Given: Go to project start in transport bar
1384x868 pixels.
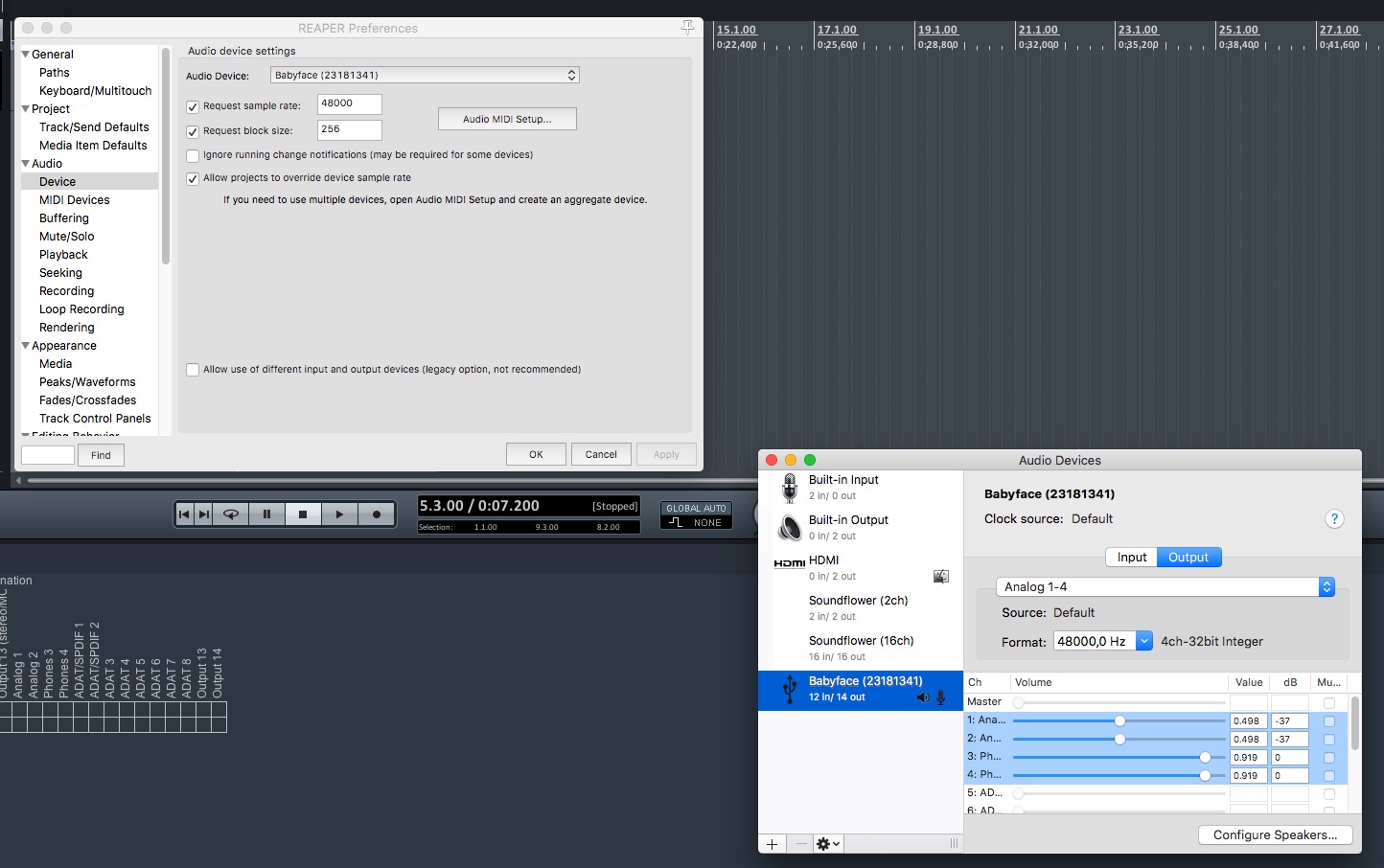Looking at the screenshot, I should click(x=184, y=514).
